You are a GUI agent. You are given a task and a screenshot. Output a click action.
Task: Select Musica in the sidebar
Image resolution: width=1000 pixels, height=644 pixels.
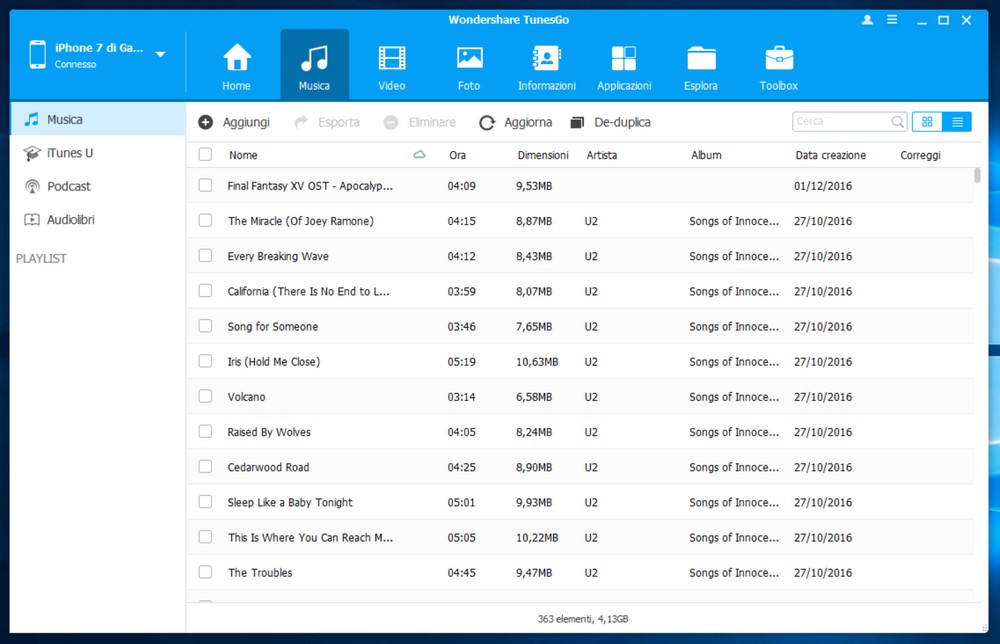coord(98,119)
